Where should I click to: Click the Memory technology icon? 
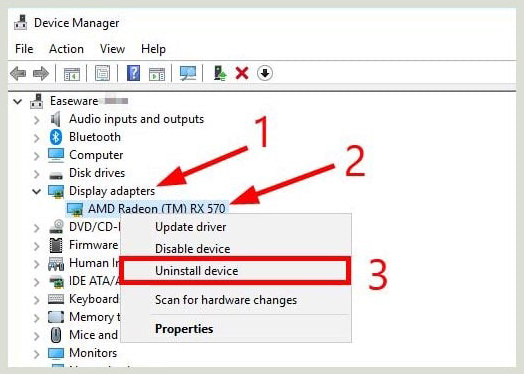(x=56, y=317)
